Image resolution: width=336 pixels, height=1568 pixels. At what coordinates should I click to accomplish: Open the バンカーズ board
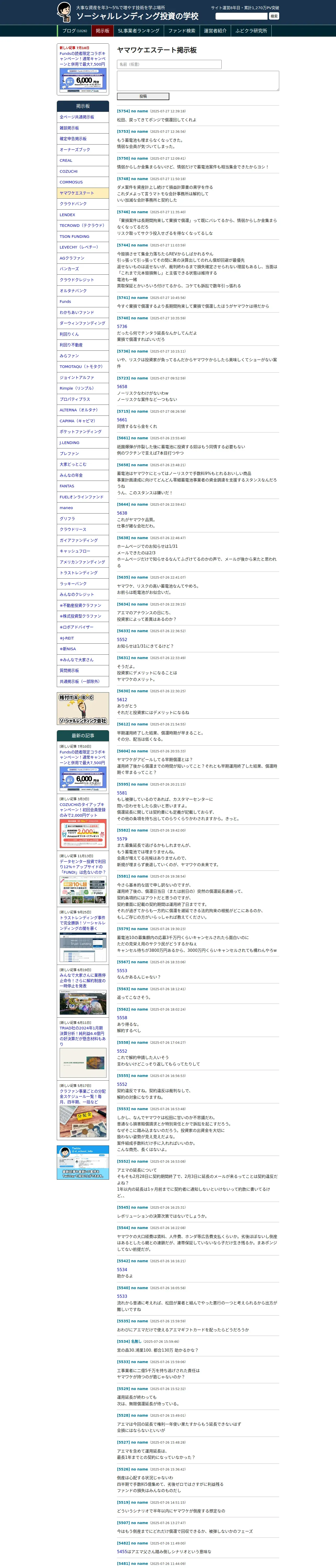coord(83,269)
